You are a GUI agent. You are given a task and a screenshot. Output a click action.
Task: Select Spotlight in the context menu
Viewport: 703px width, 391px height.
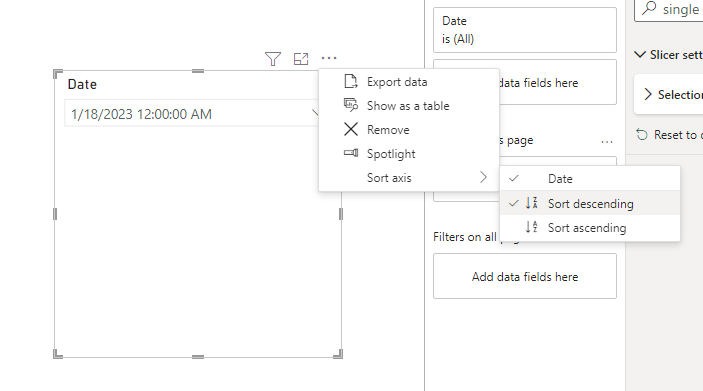[409, 154]
